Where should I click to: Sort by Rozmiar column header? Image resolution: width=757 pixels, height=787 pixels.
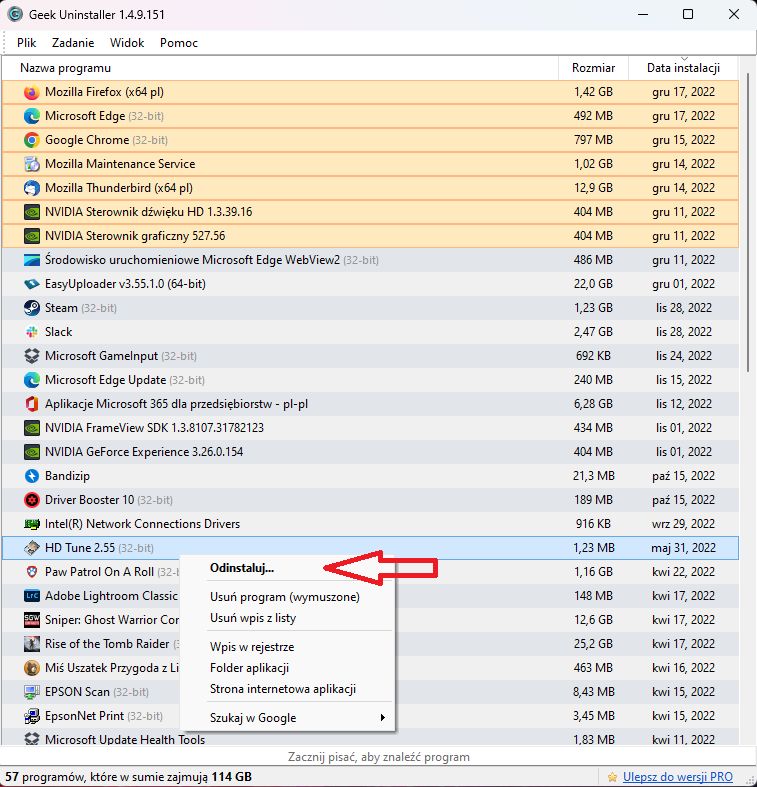(x=593, y=68)
